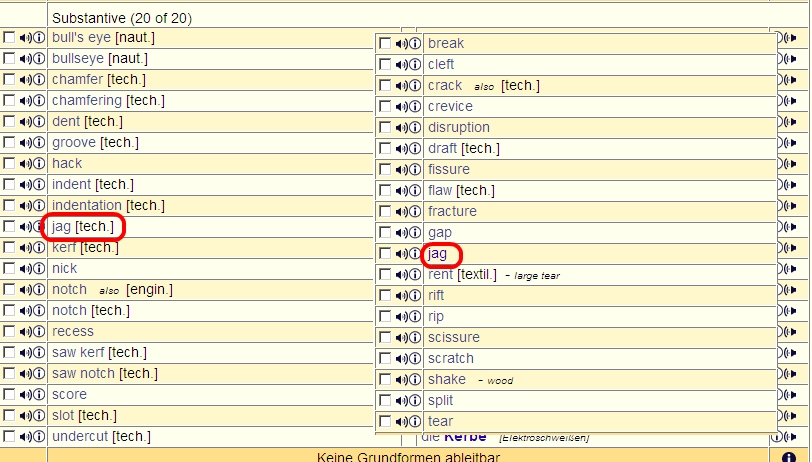Viewport: 812px width, 462px height.
Task: Show info for rift
Action: tap(415, 295)
